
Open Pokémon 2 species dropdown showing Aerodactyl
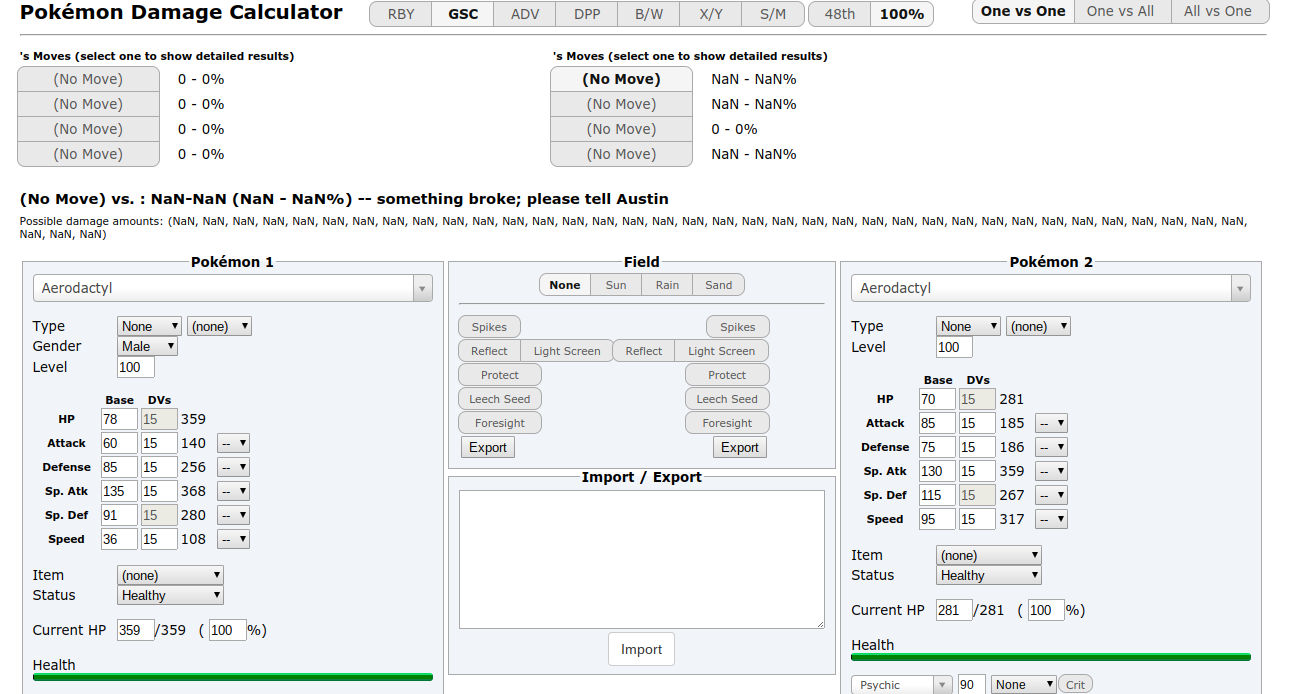click(1051, 288)
